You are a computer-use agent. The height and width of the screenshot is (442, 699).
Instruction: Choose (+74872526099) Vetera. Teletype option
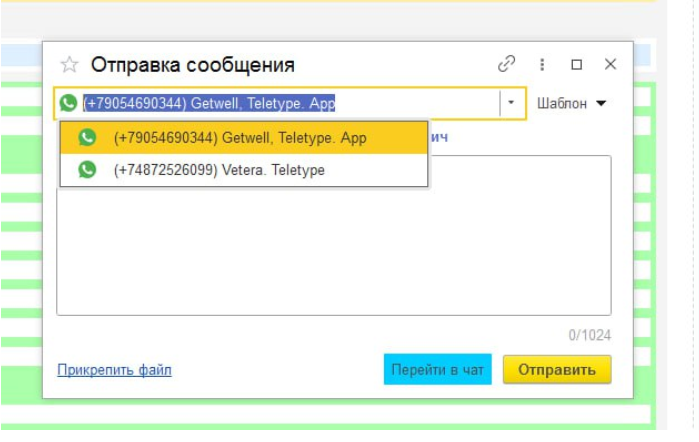click(x=244, y=170)
